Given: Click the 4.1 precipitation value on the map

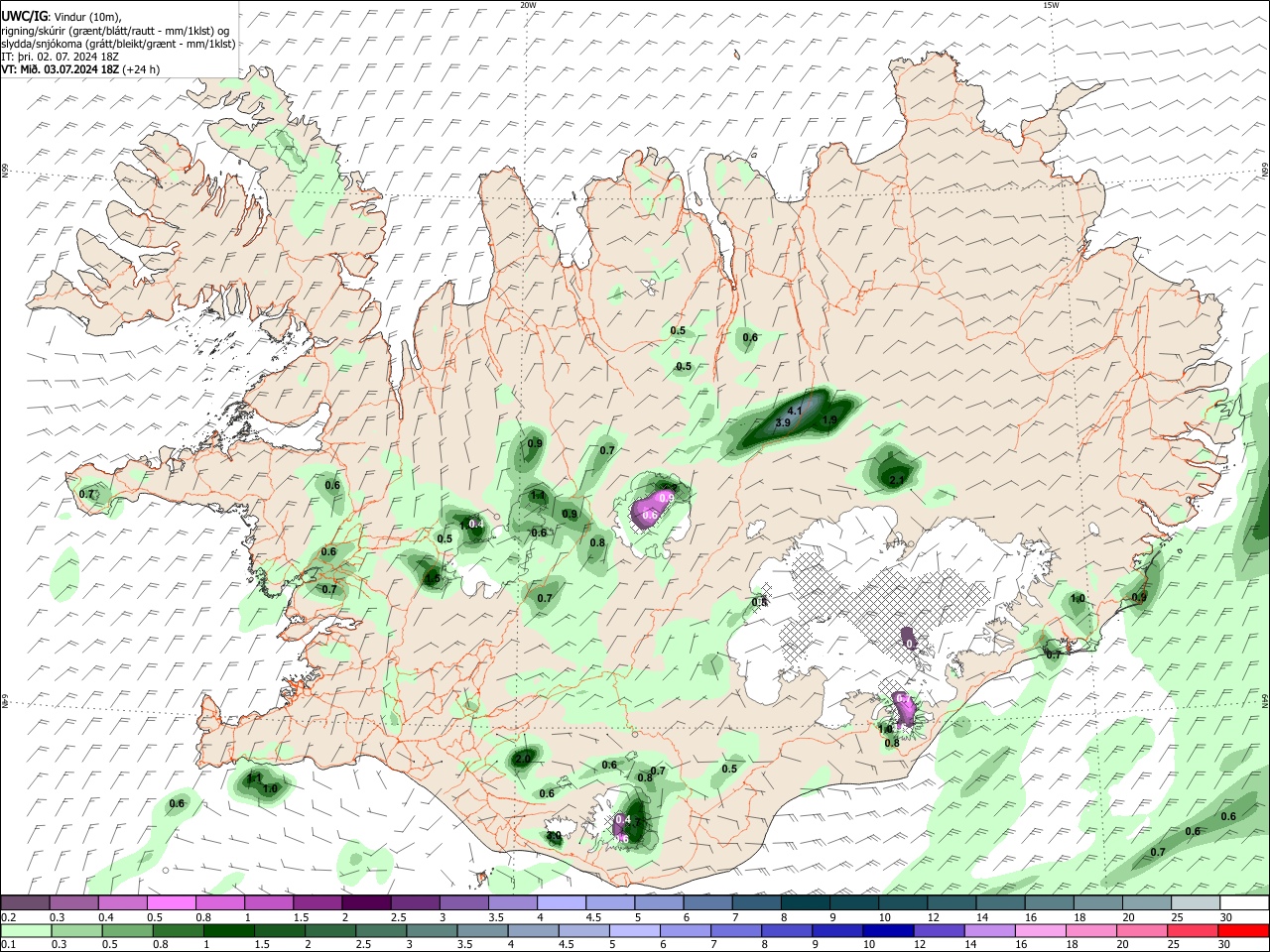Looking at the screenshot, I should click(x=794, y=411).
